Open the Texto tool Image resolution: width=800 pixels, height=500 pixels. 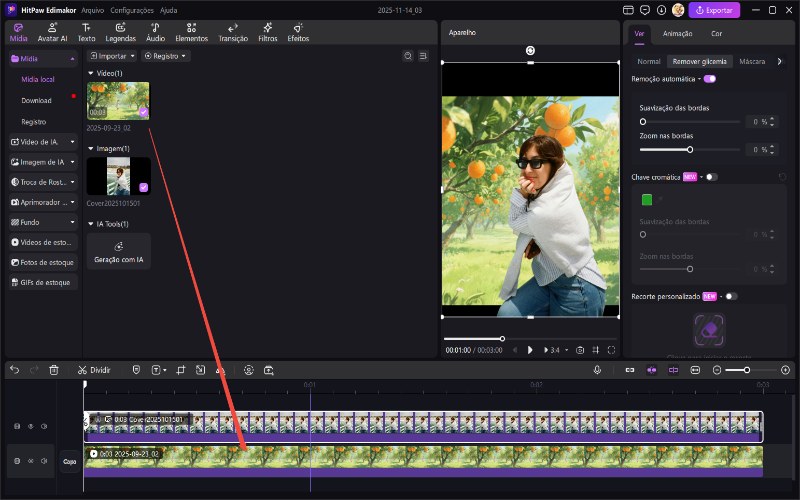coord(86,33)
